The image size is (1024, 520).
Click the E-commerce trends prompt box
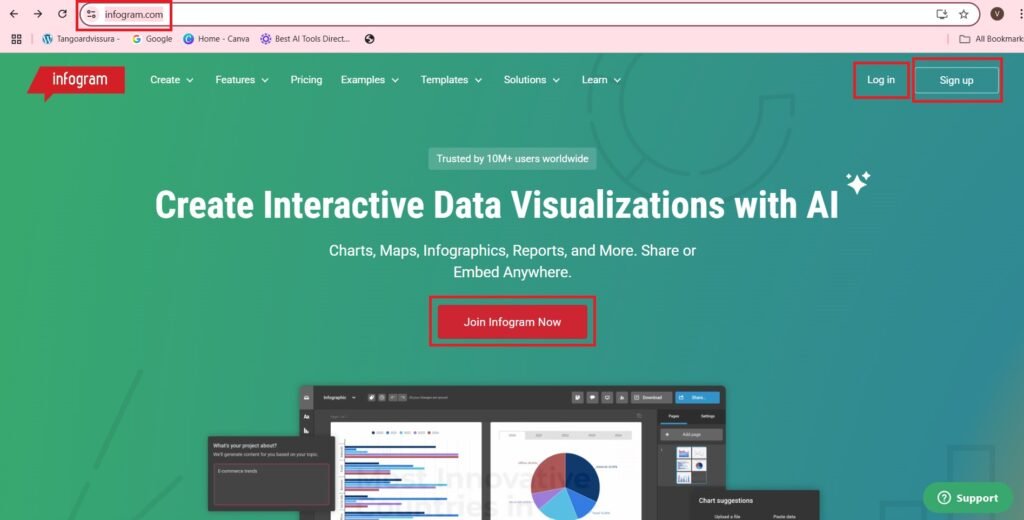pos(271,484)
